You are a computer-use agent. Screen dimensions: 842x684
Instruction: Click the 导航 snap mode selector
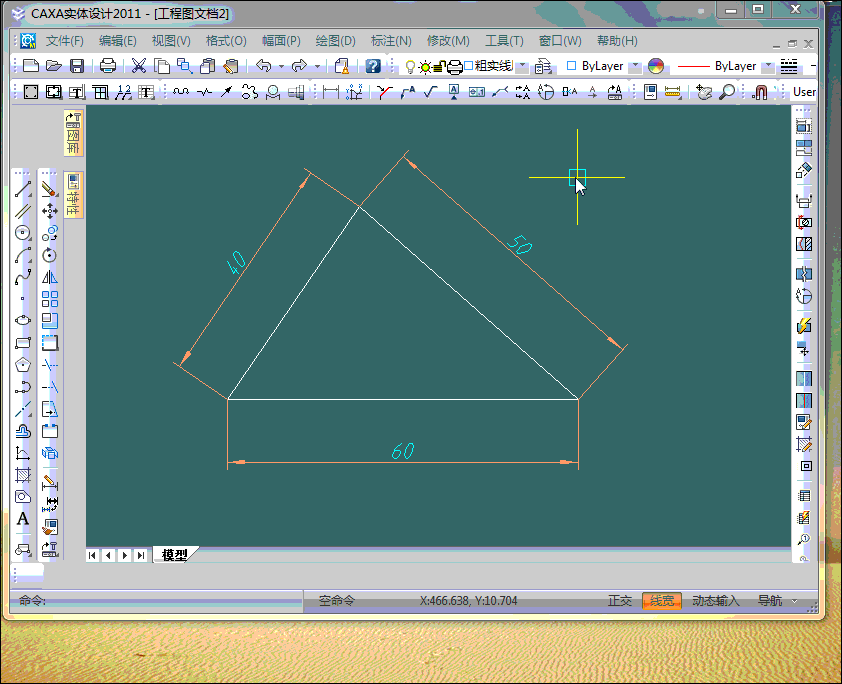pyautogui.click(x=771, y=601)
